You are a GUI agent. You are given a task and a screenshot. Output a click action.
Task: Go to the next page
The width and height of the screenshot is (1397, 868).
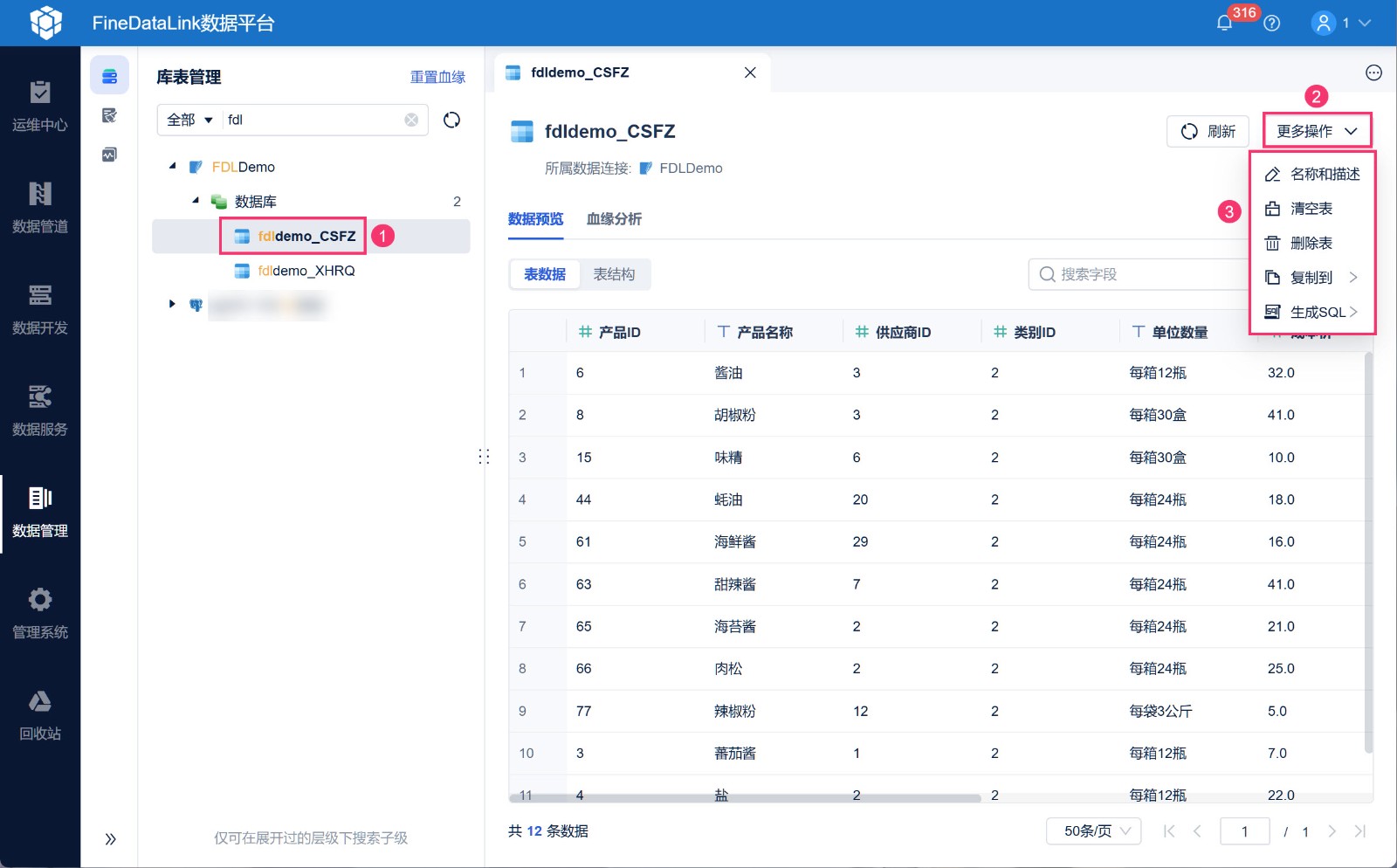(1332, 831)
